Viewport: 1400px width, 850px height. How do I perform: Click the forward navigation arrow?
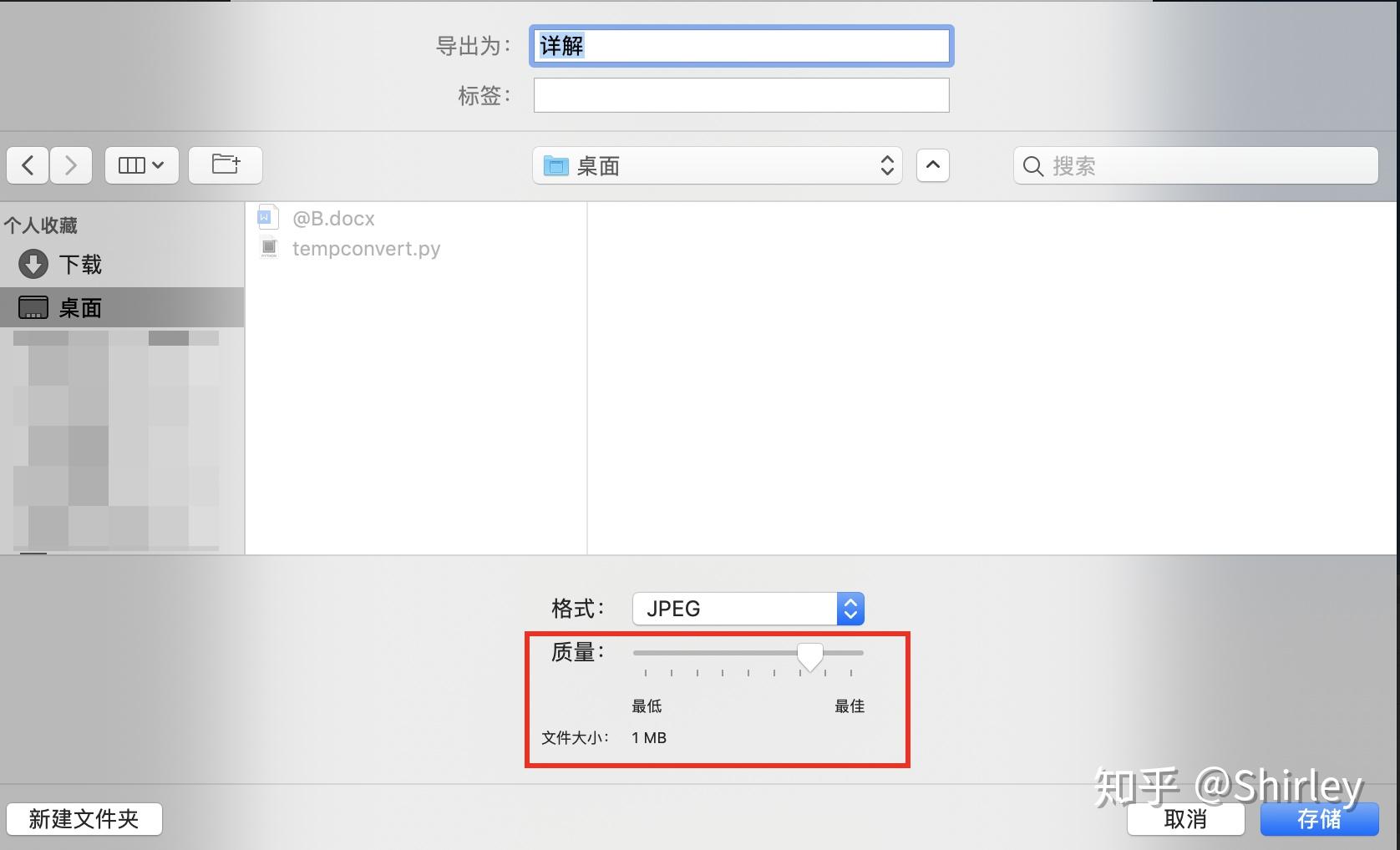[x=70, y=165]
